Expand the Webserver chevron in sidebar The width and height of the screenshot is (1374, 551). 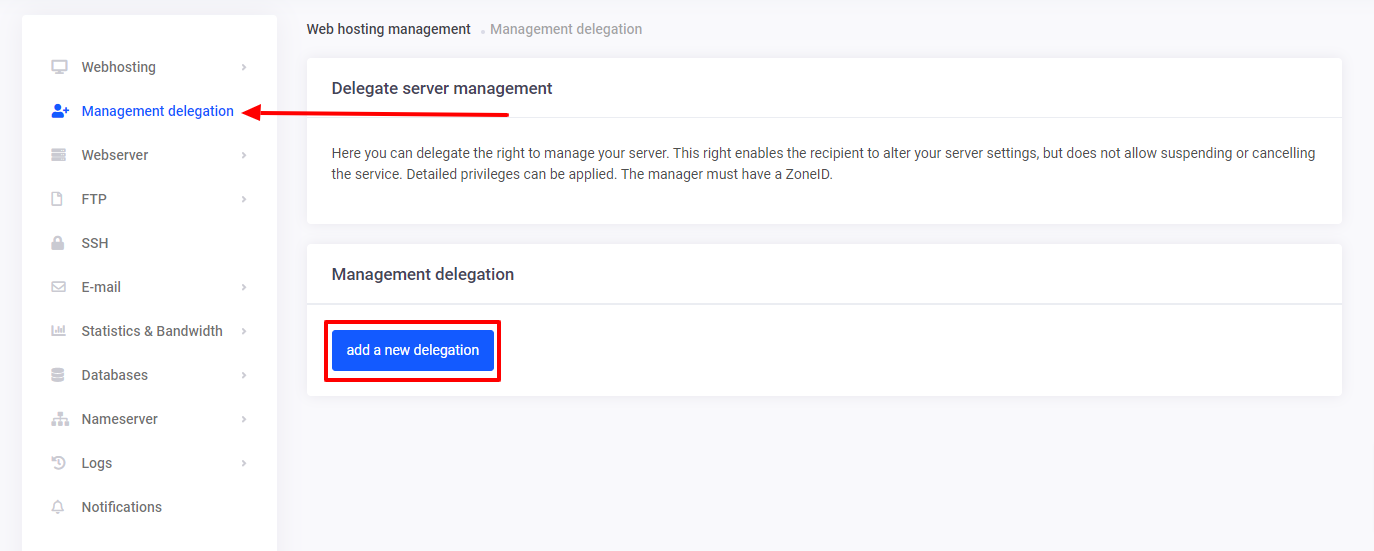(244, 155)
